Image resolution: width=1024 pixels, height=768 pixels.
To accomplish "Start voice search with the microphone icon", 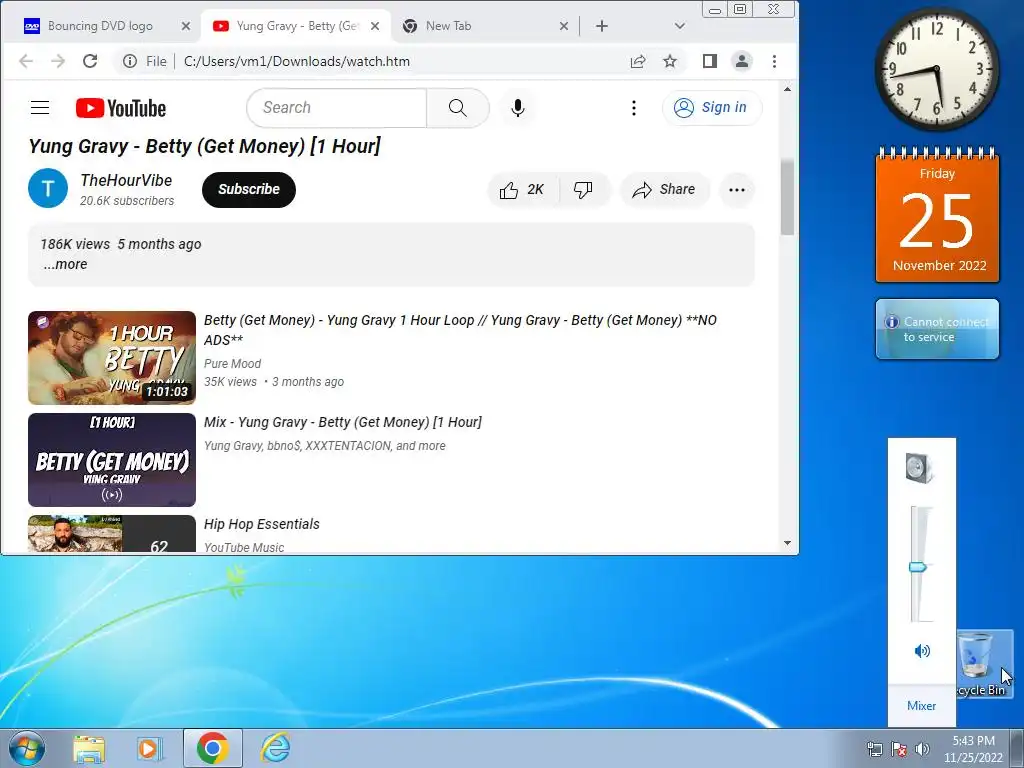I will (518, 108).
